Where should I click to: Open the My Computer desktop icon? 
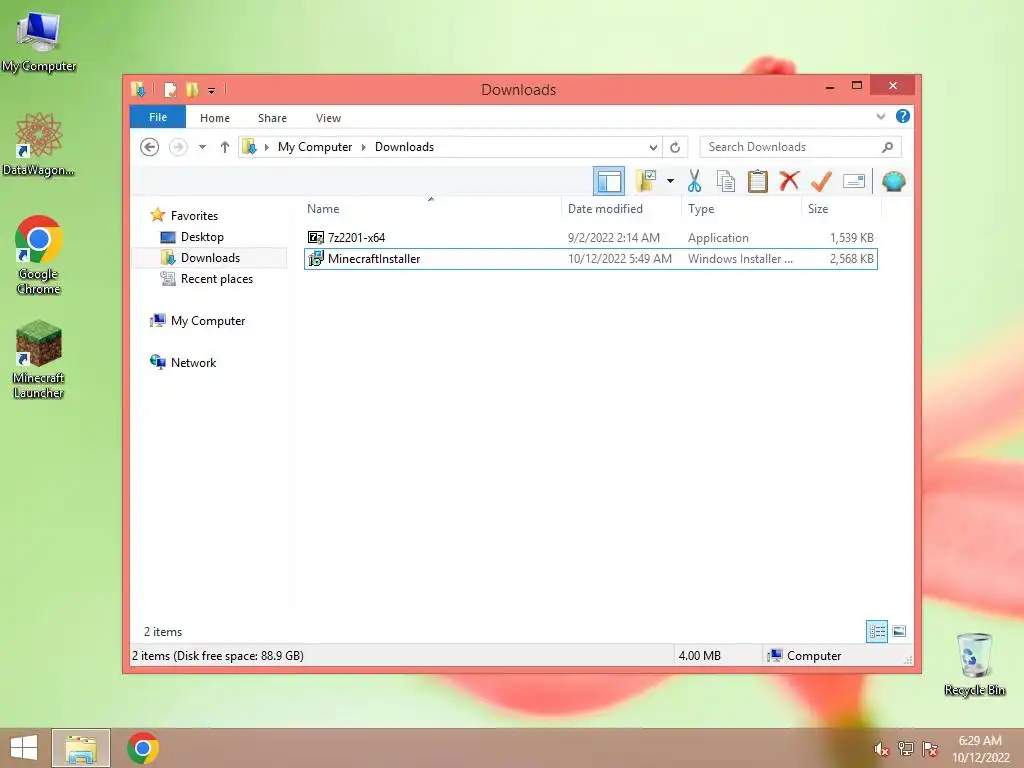[x=39, y=40]
